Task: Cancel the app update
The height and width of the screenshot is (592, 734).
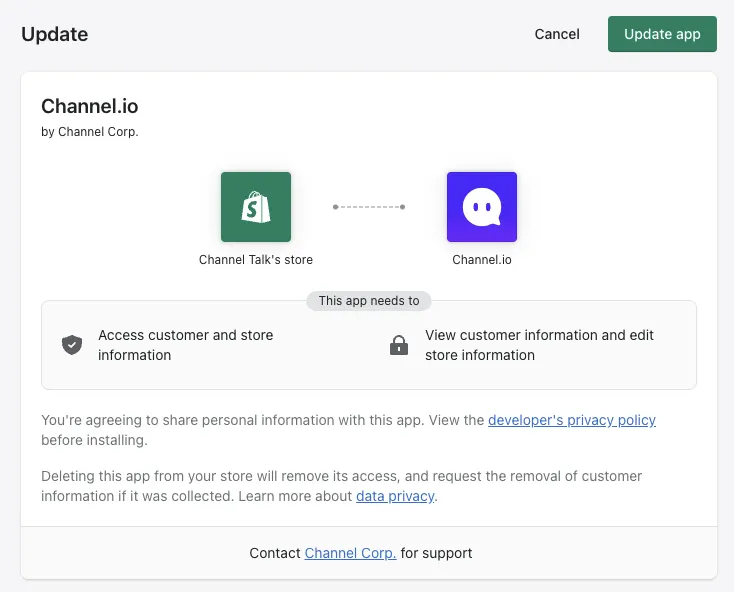Action: pyautogui.click(x=557, y=34)
